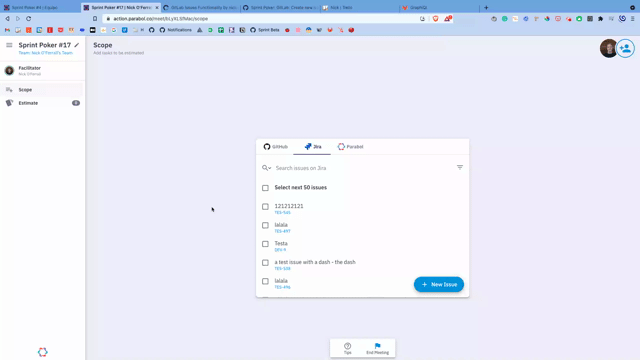
Task: Switch to Sprint Poker #4 browser tab
Action: [40, 7]
